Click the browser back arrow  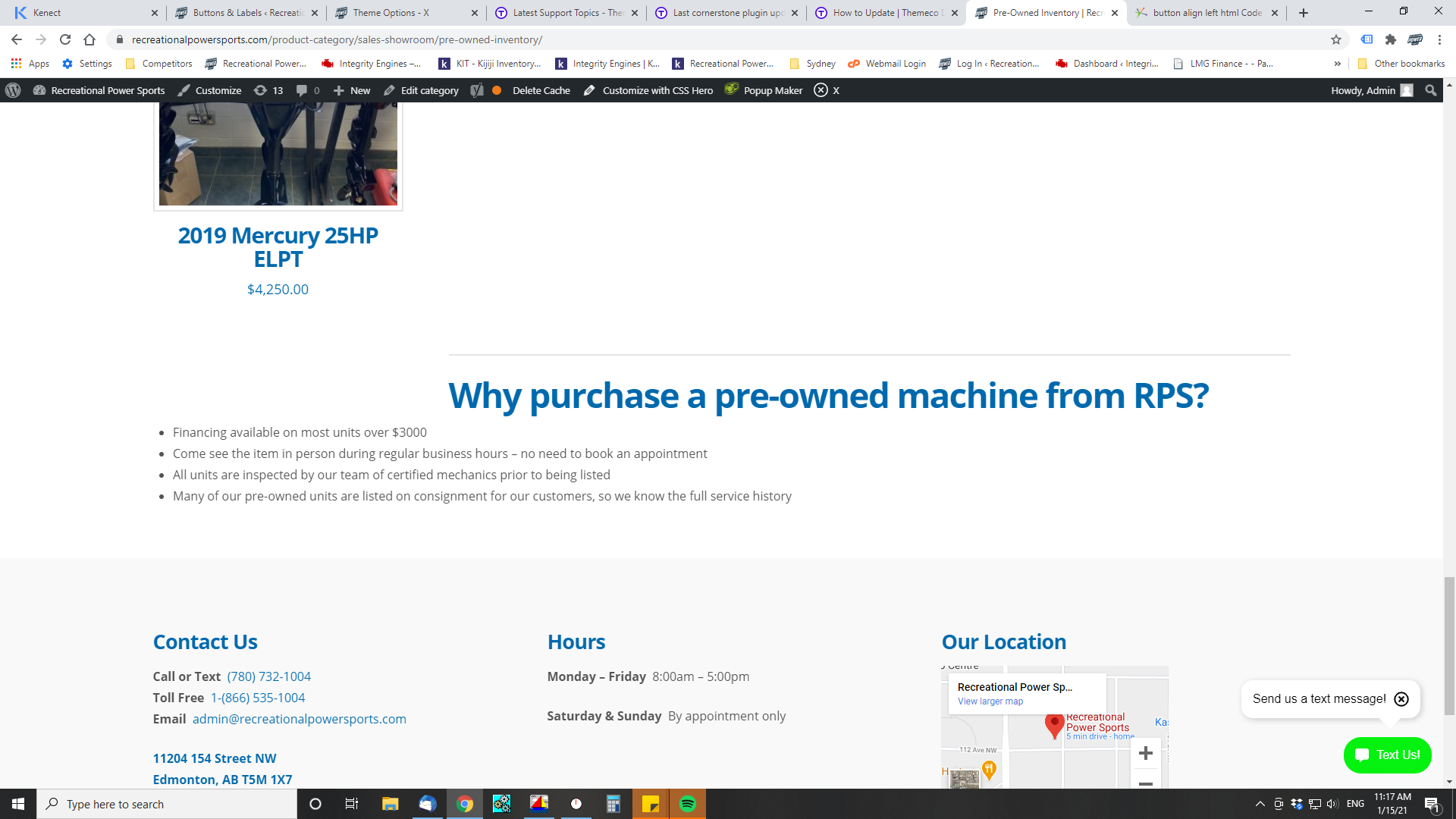[x=17, y=39]
